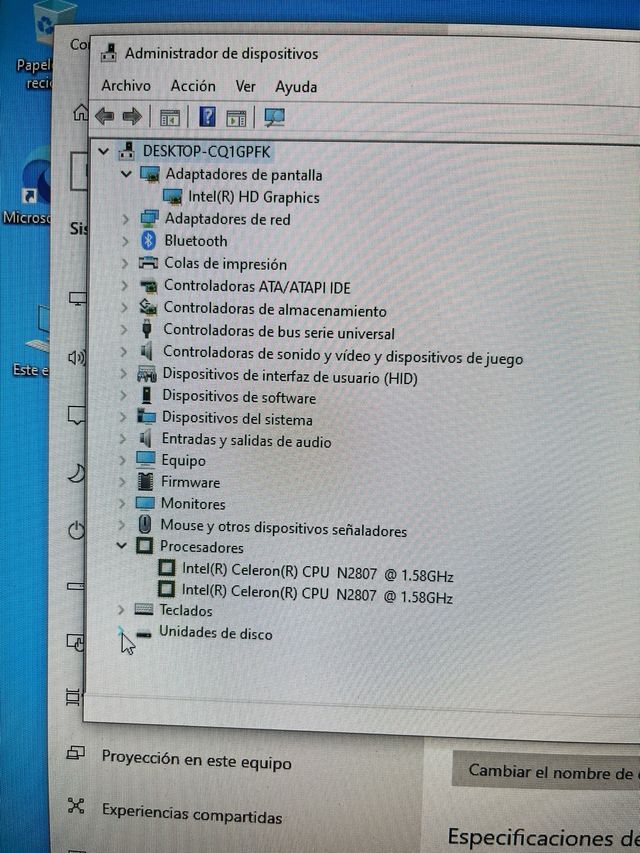640x853 pixels.
Task: Select the first Intel Celeron N2807 processor
Action: tap(317, 569)
